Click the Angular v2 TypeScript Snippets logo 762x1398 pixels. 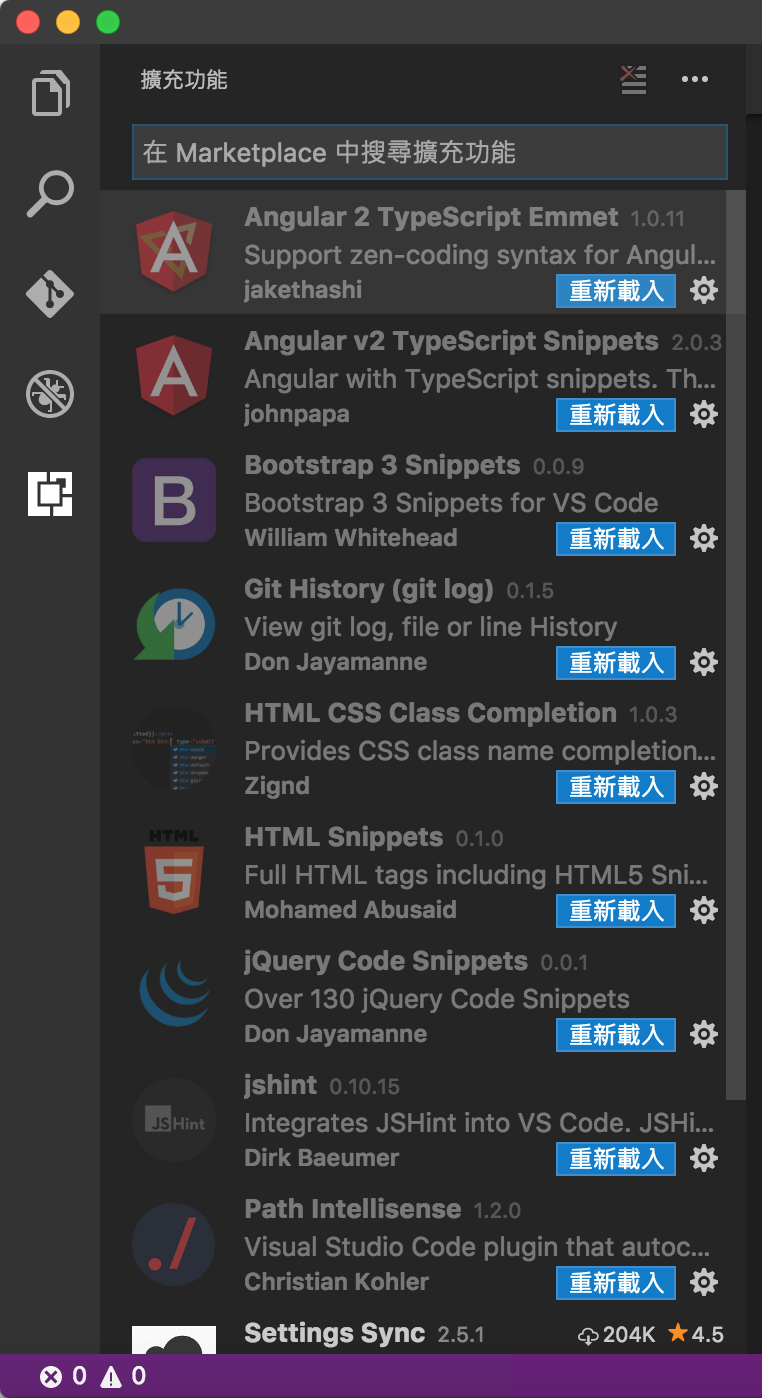point(174,376)
